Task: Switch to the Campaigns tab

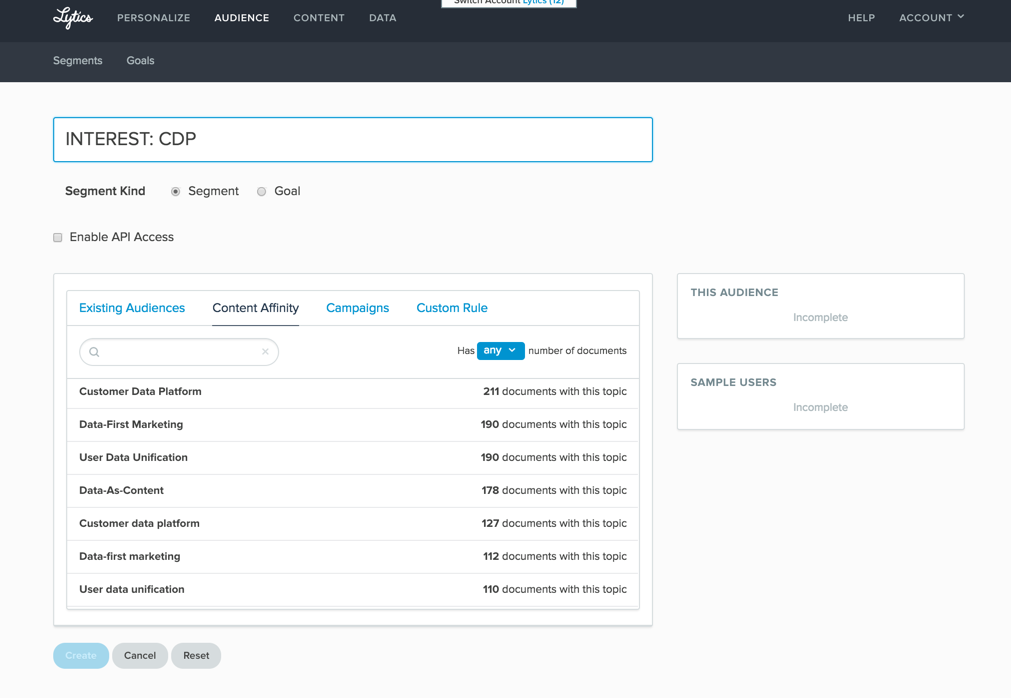Action: 358,308
